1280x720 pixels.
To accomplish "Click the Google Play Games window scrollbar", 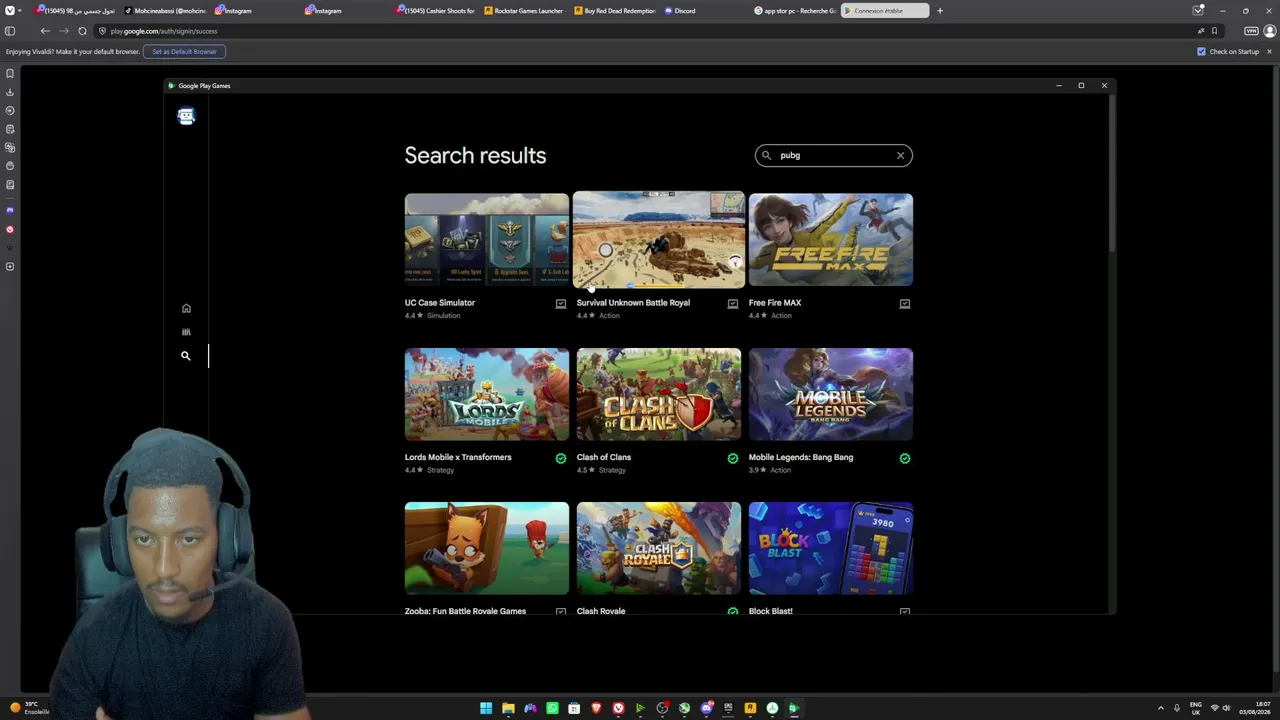I will [1111, 175].
